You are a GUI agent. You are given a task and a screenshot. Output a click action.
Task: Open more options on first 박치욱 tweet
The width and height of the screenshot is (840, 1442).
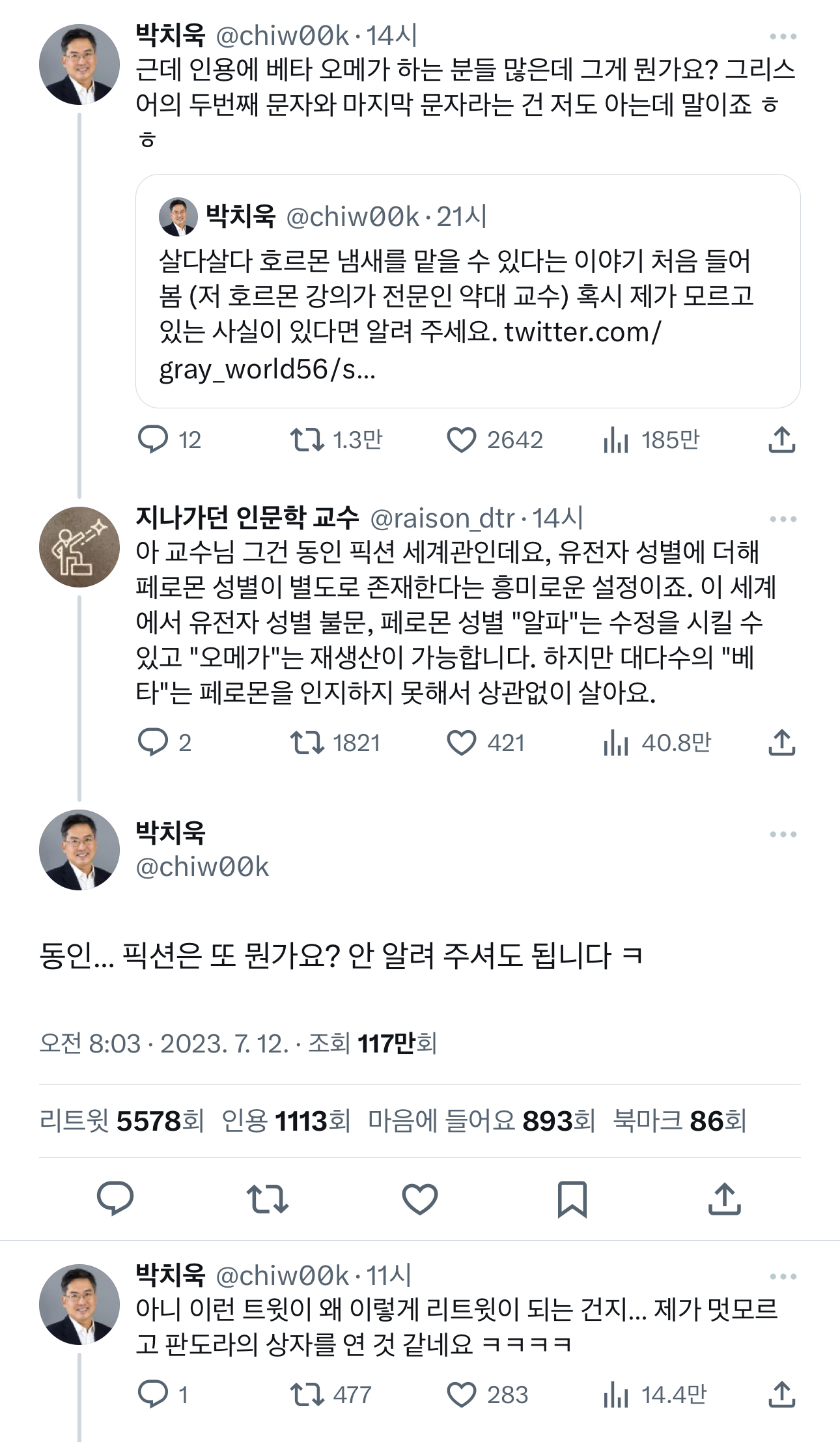[783, 36]
